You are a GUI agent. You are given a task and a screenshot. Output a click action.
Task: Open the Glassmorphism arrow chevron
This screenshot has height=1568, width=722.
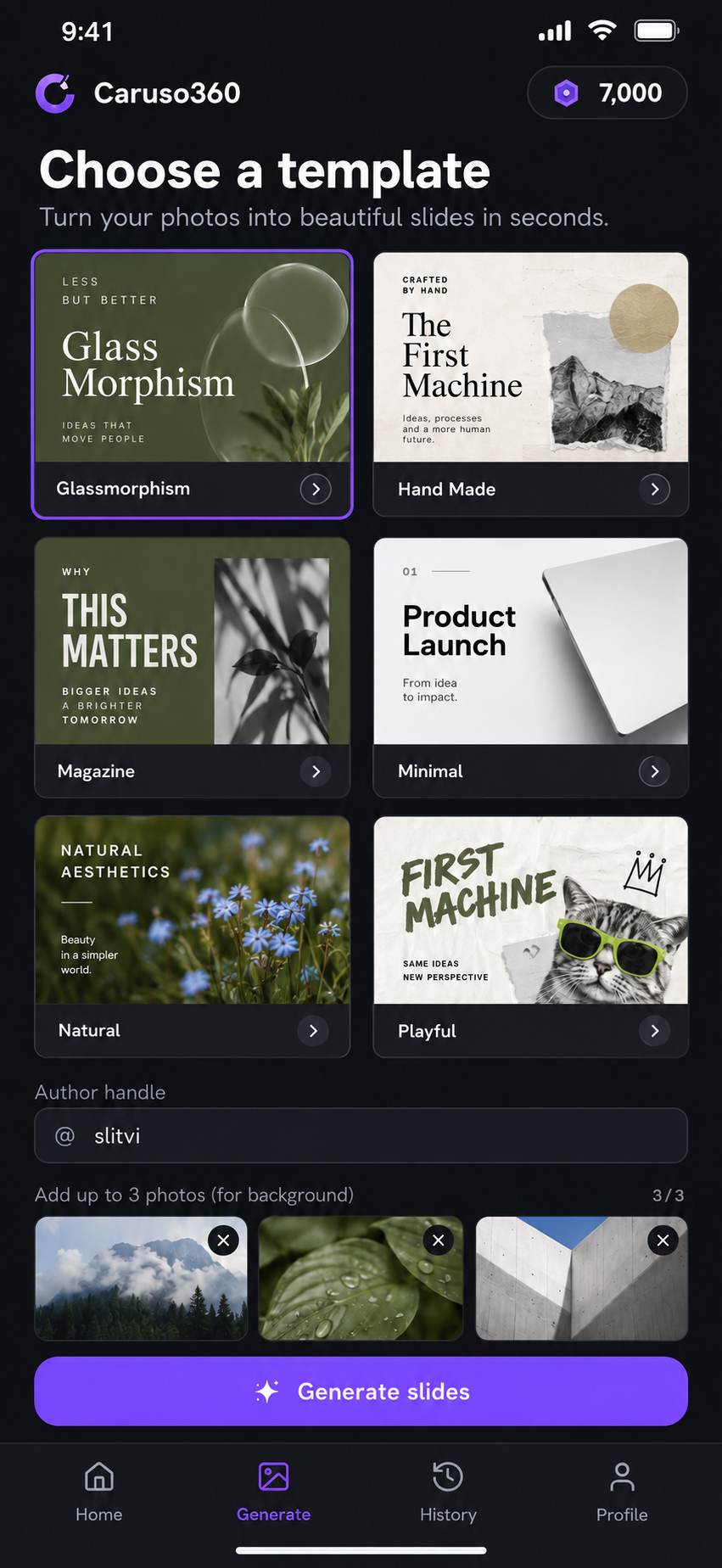click(316, 489)
